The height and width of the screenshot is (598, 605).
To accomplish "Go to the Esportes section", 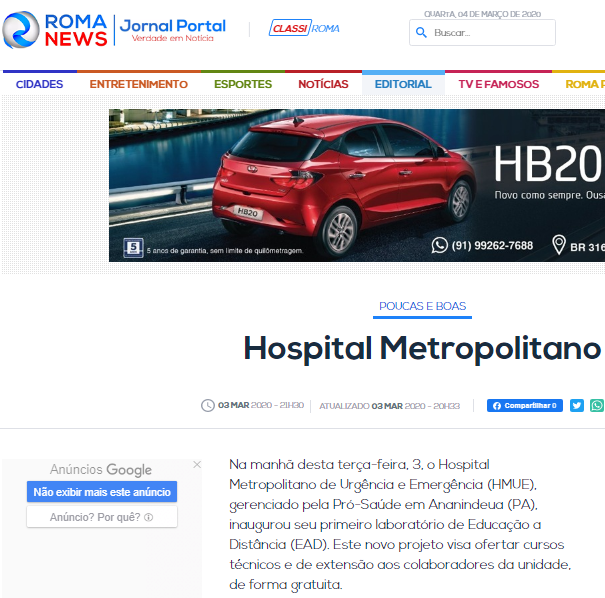I will click(x=242, y=84).
